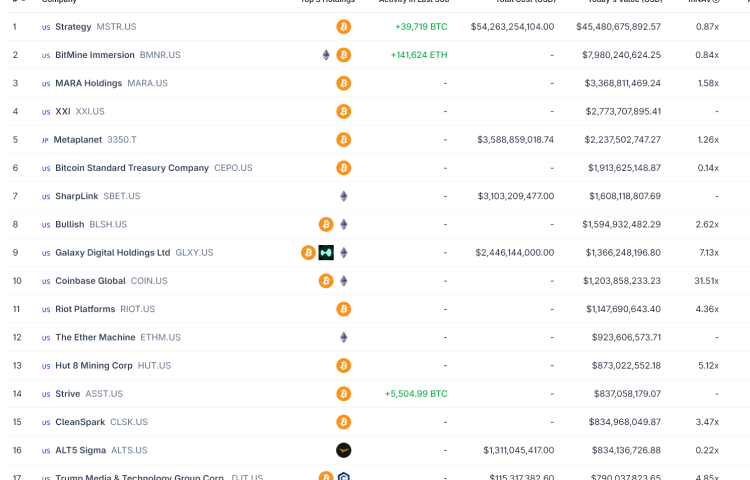Click the Bitcoin icon for Hut 8 Mining Corp
This screenshot has height=480, width=750.
coord(344,366)
